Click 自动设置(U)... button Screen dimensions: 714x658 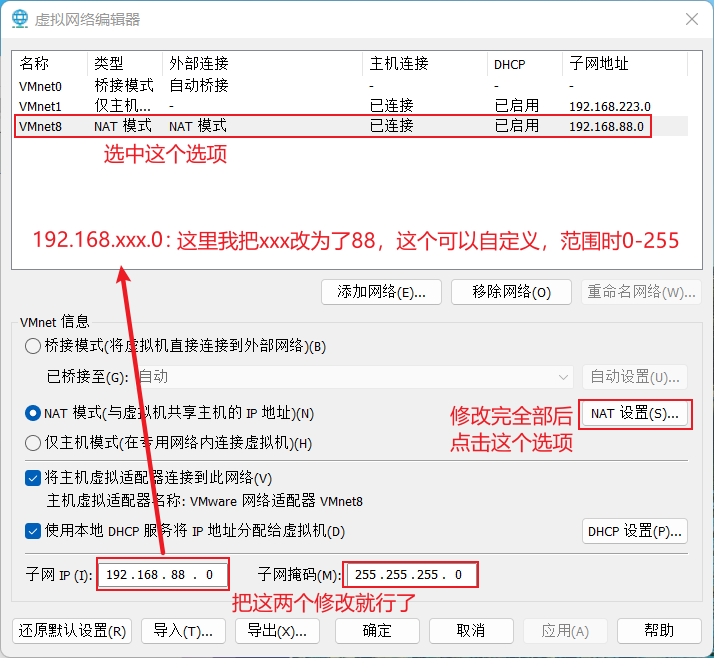[x=635, y=377]
